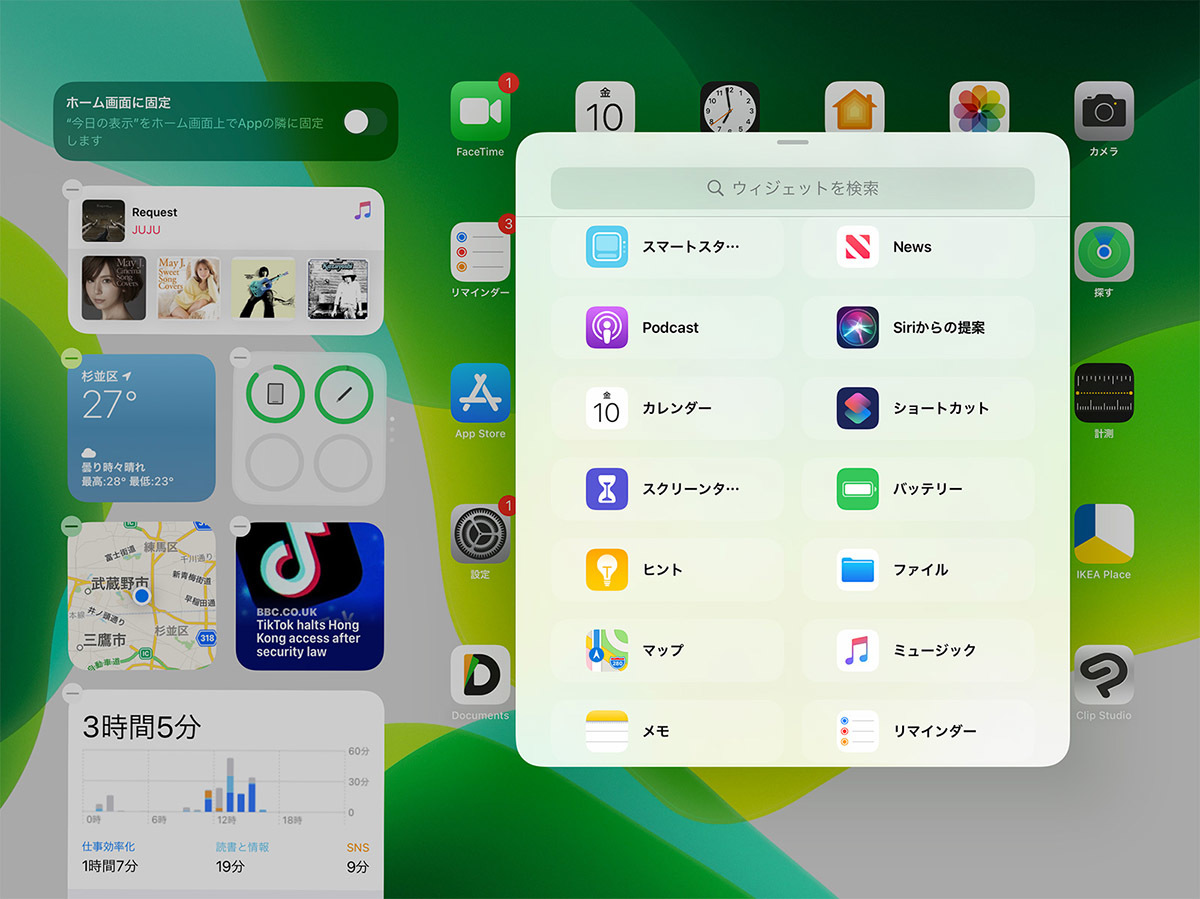The height and width of the screenshot is (899, 1200).
Task: Open the 杉並区 27° weather widget
Action: [x=142, y=428]
